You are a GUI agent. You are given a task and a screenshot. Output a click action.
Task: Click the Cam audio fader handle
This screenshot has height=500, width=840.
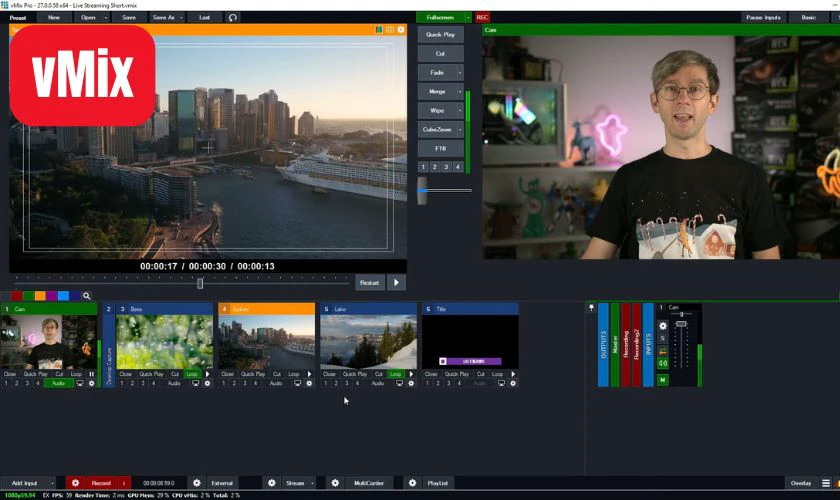[x=681, y=324]
